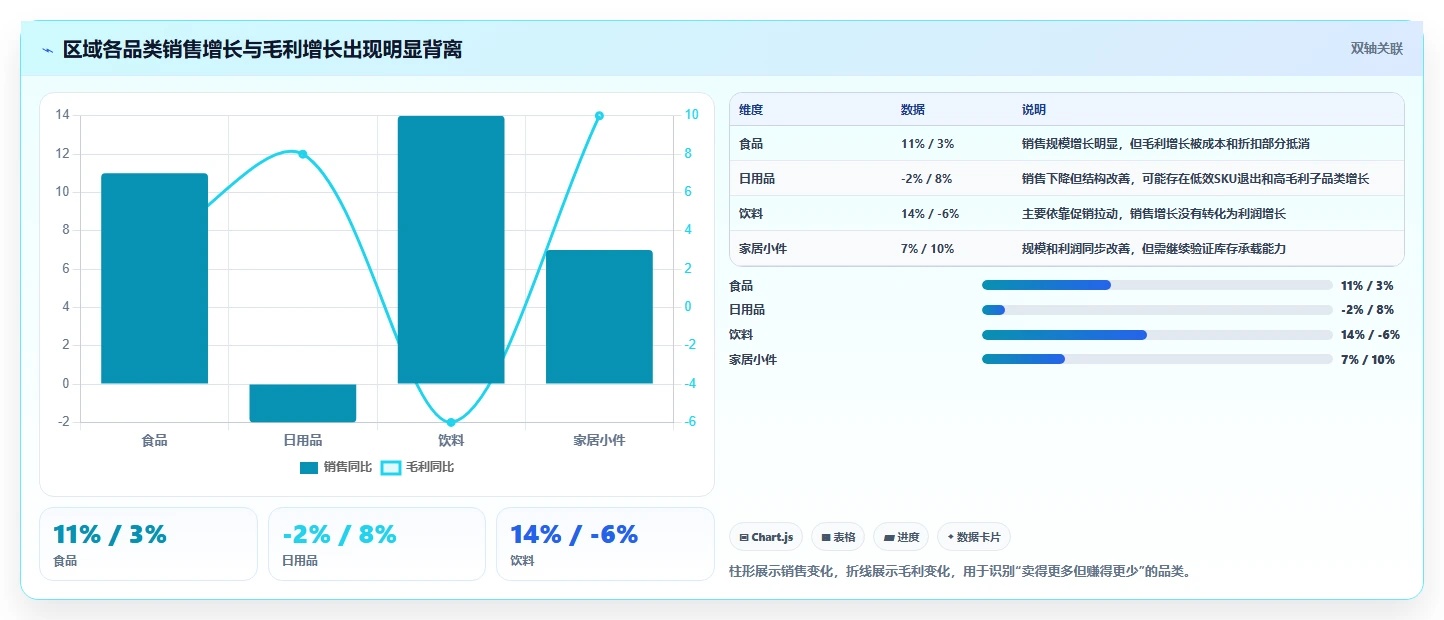The height and width of the screenshot is (620, 1444).
Task: Click the chart title 区域各品类销售增长与毛利增长出现明显背离
Action: (x=262, y=49)
